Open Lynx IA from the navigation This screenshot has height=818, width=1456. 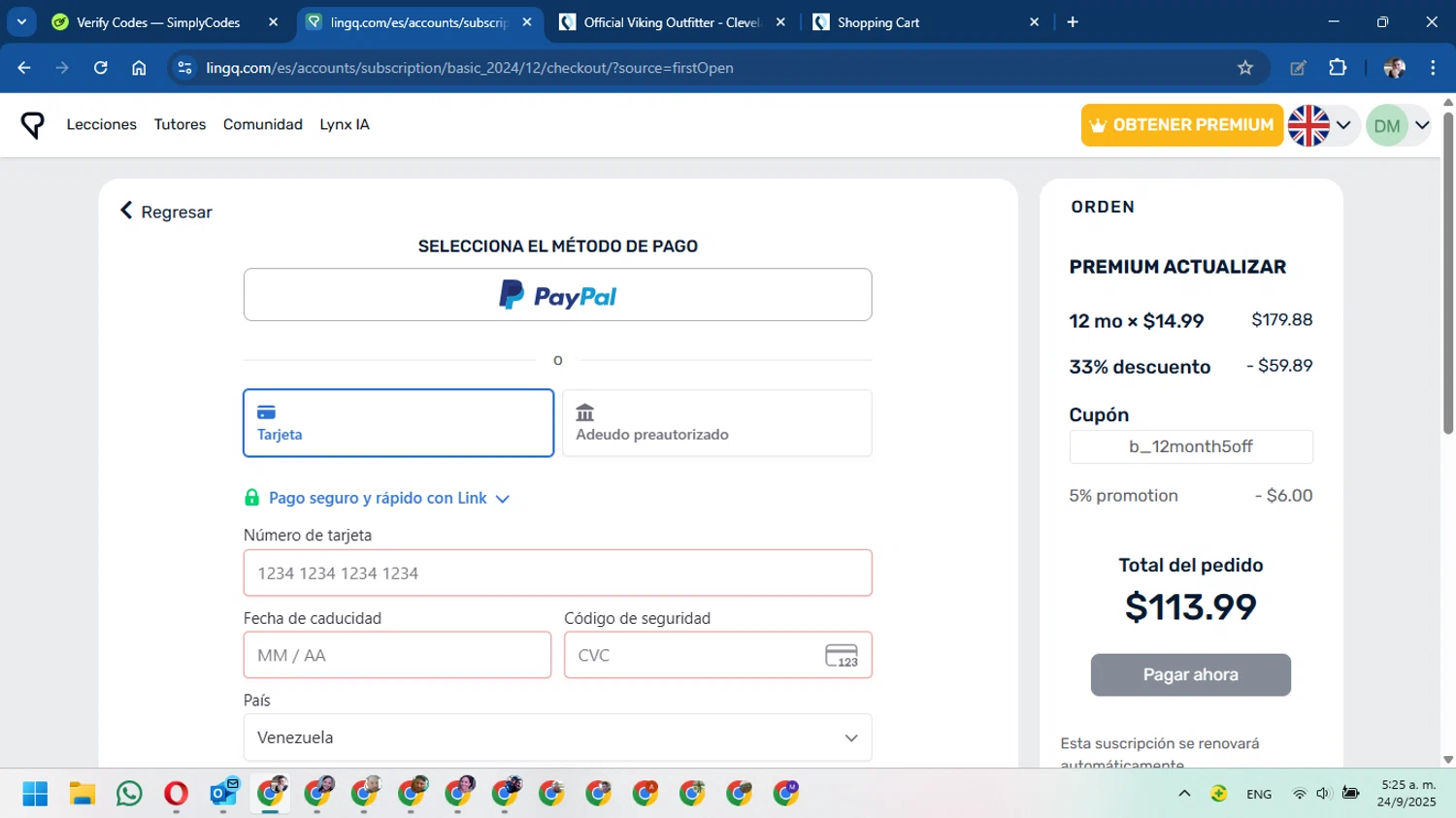(345, 124)
